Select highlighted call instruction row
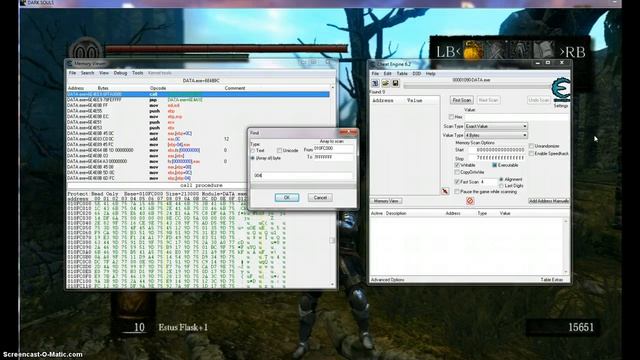Image resolution: width=640 pixels, height=360 pixels. pos(198,94)
